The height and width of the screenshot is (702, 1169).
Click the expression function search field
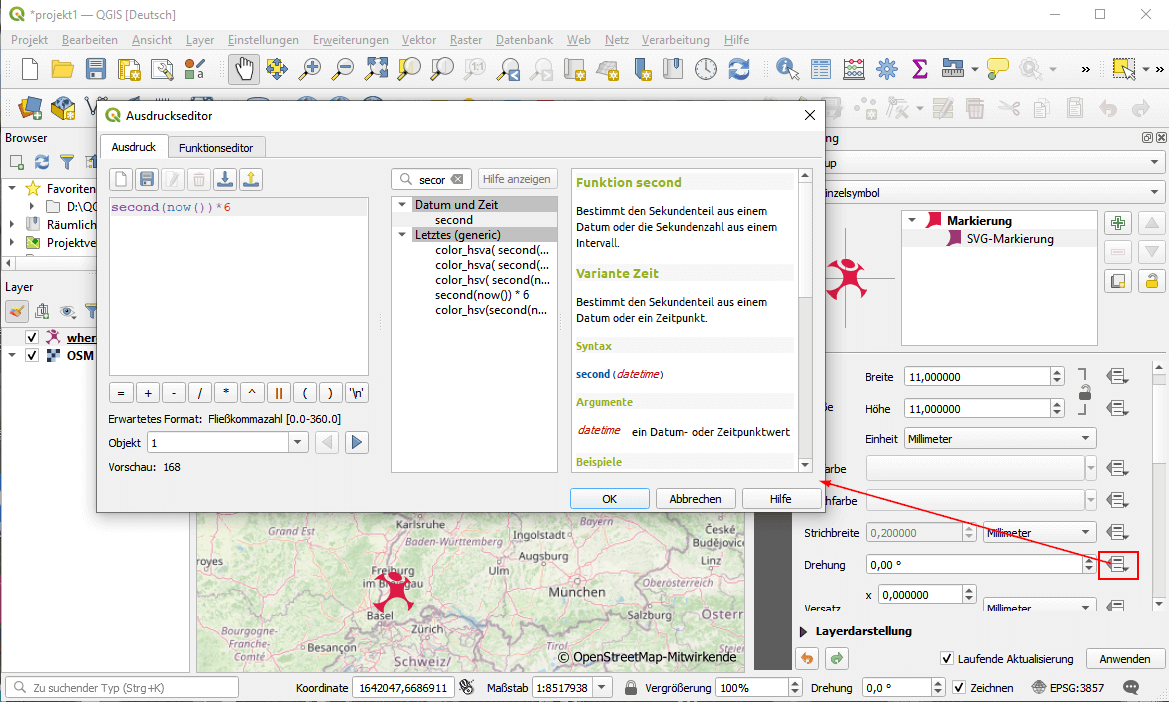coord(432,180)
